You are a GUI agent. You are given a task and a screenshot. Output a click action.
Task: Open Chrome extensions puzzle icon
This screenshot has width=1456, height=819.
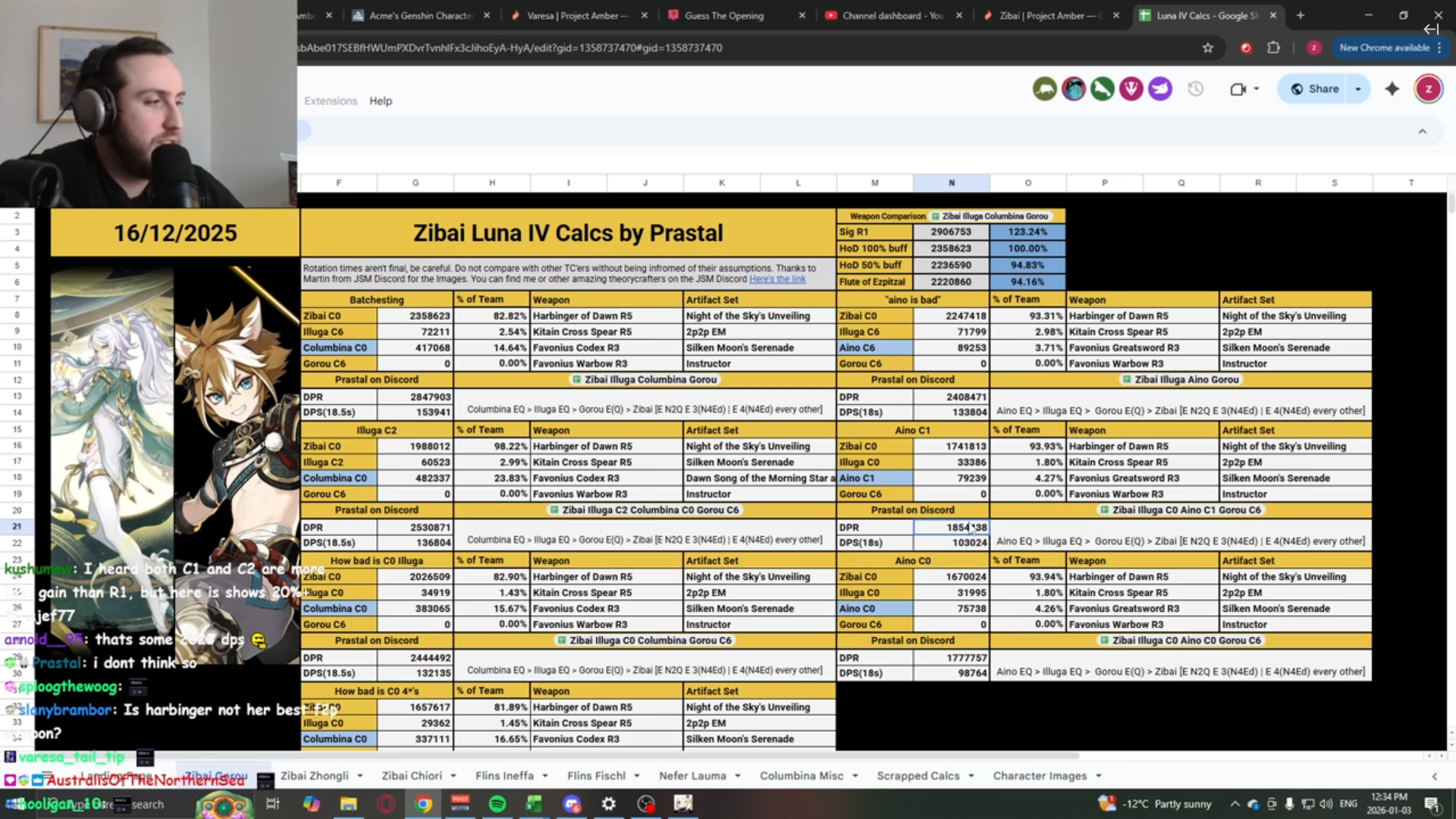coord(1274,48)
